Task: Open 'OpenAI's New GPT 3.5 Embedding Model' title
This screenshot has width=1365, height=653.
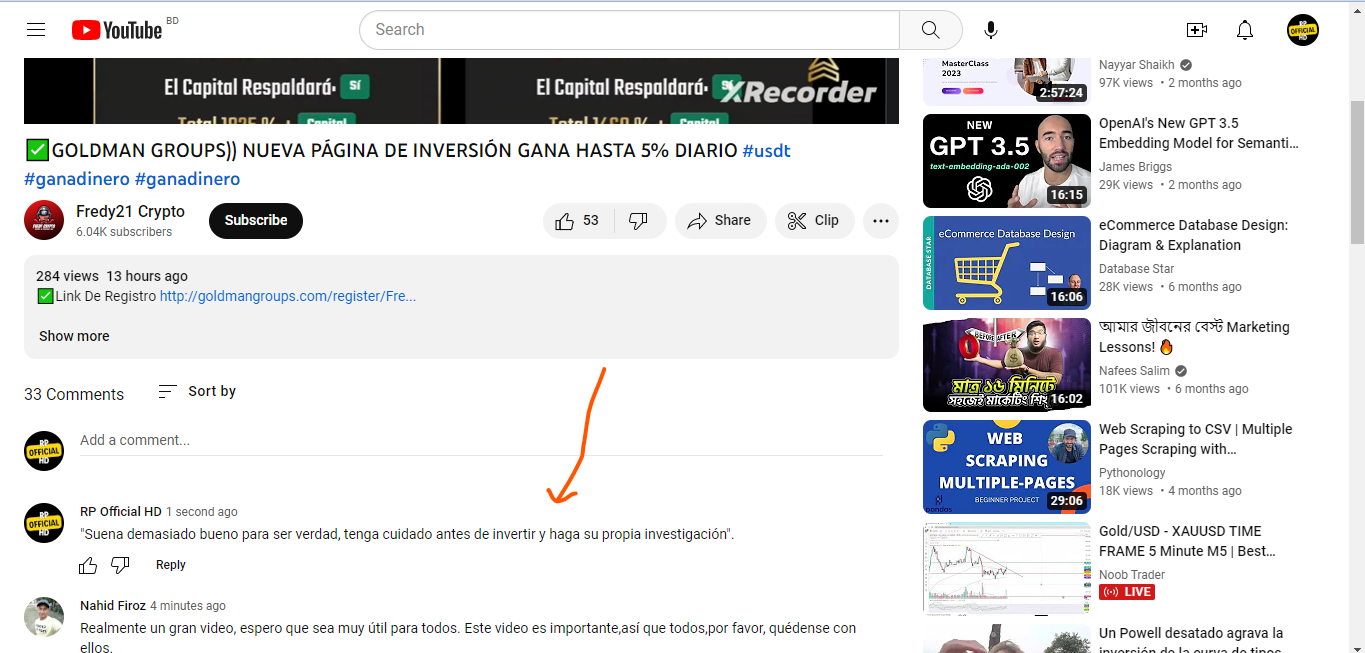Action: click(1198, 133)
